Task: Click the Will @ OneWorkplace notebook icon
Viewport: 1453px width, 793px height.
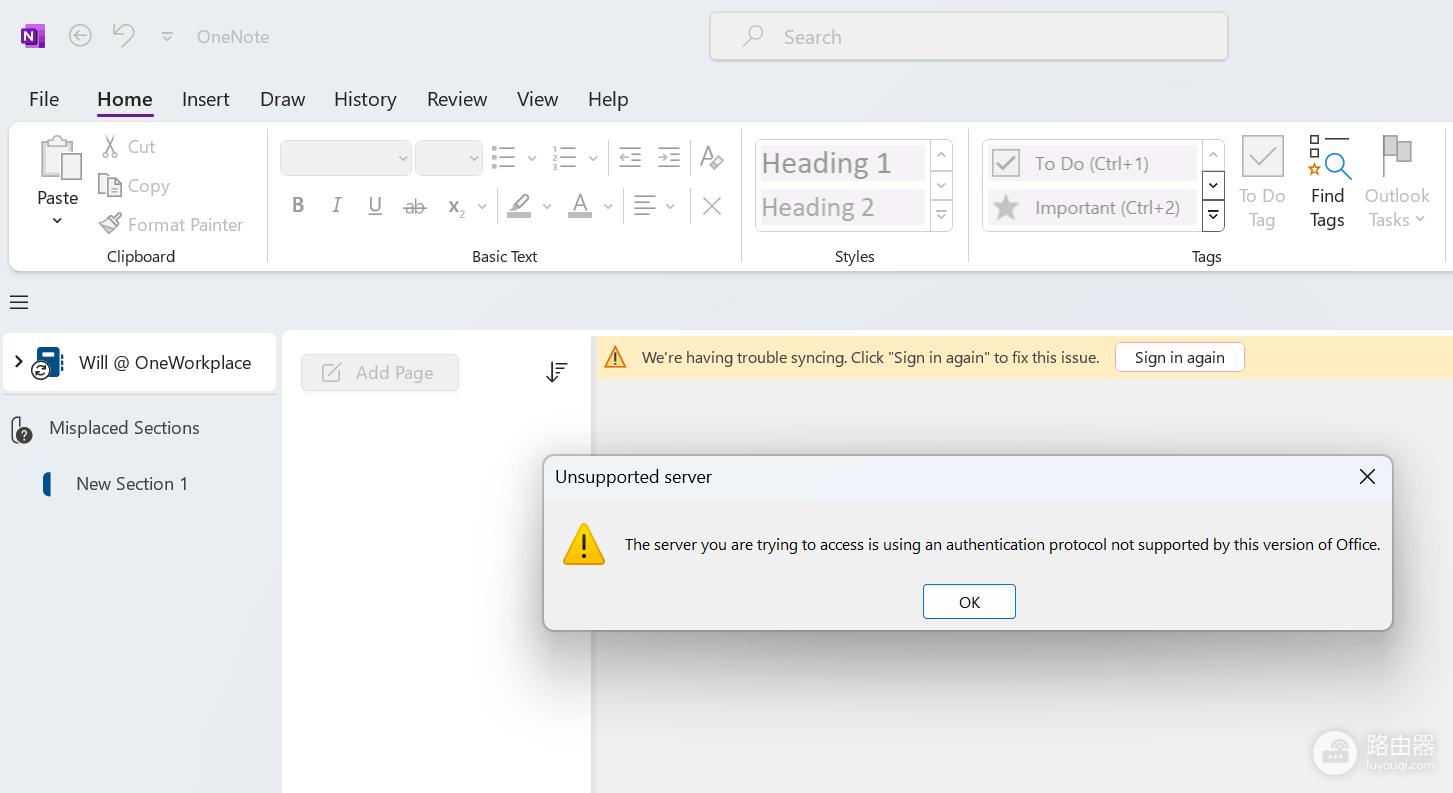Action: coord(46,363)
